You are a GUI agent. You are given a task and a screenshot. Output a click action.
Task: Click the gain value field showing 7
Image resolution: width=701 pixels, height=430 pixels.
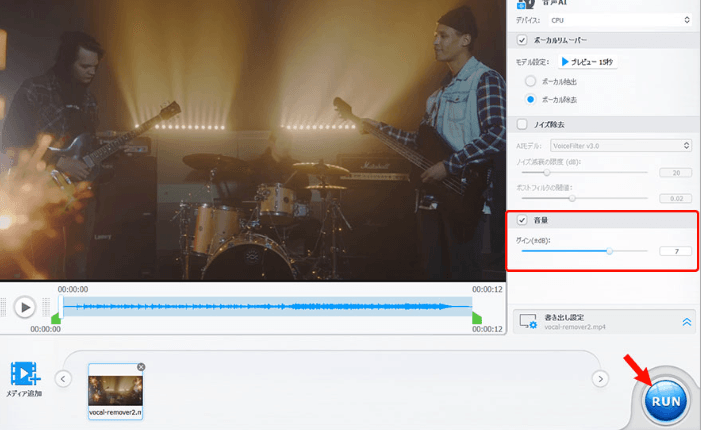click(676, 250)
